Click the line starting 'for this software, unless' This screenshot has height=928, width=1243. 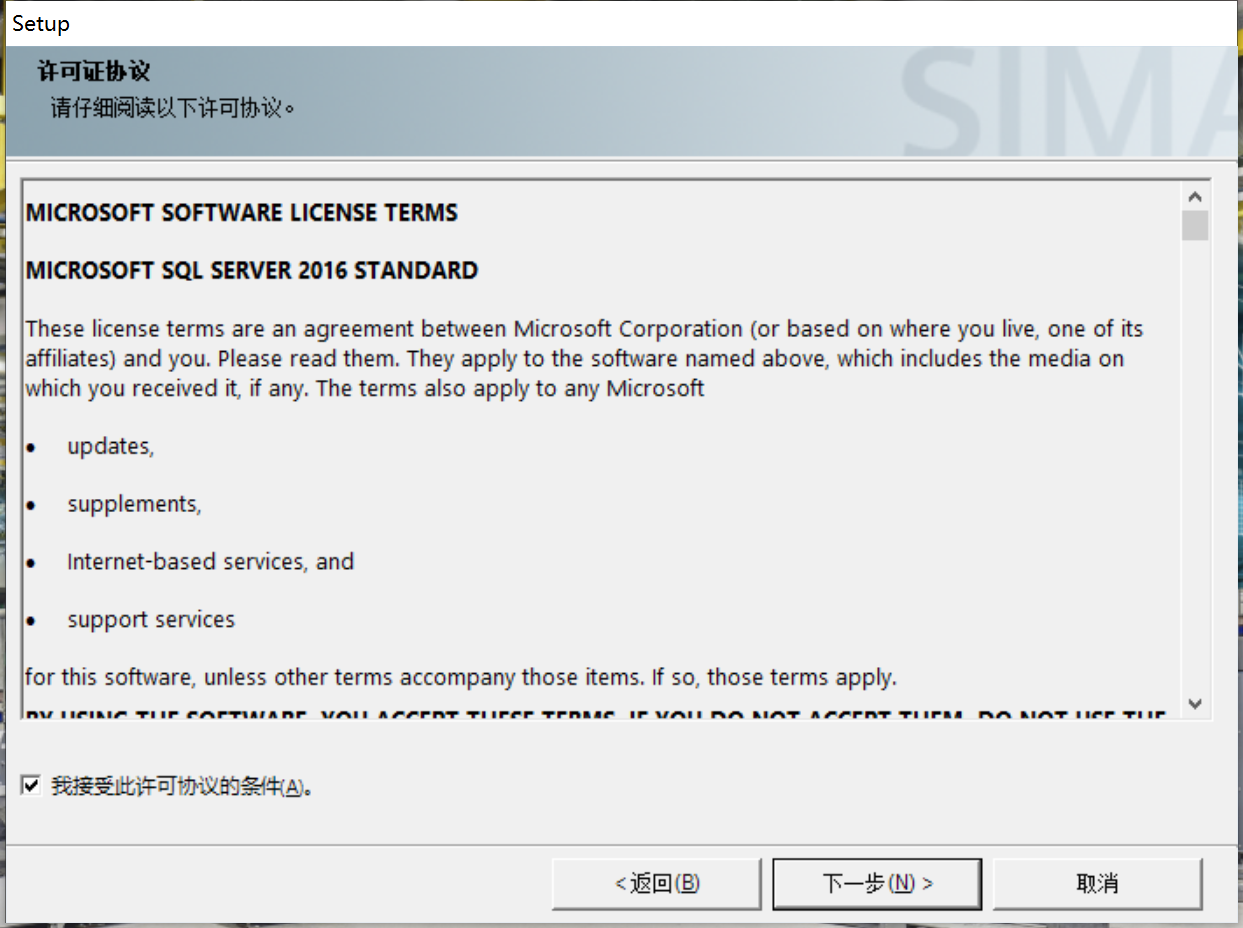pos(461,678)
